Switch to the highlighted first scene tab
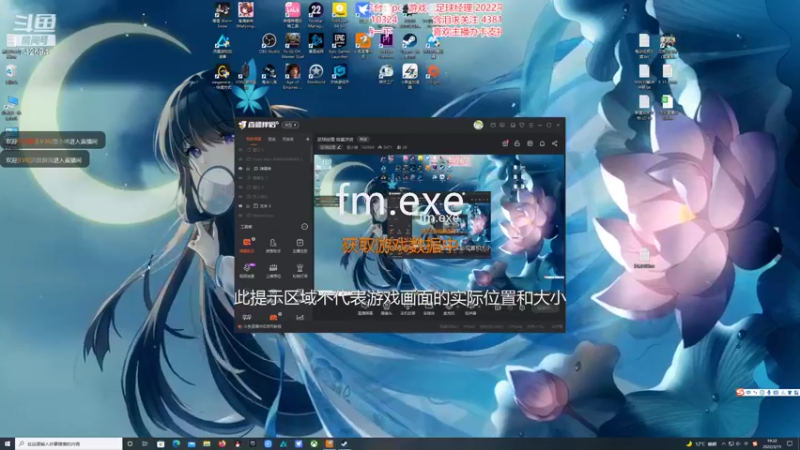Viewport: 800px width, 450px height. (x=254, y=139)
